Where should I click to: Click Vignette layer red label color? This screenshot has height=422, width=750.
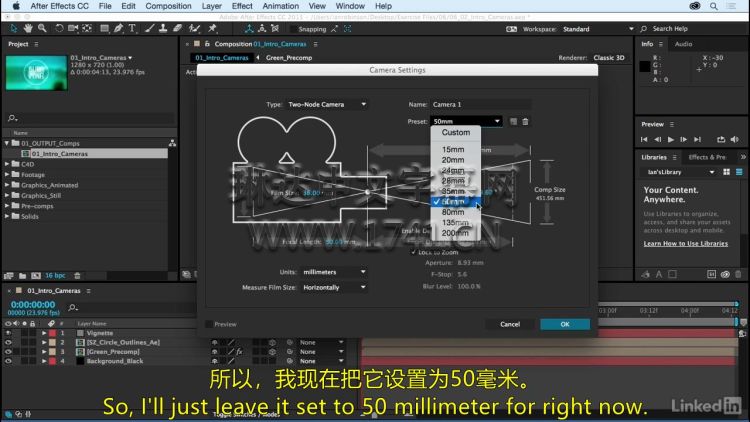[52, 333]
